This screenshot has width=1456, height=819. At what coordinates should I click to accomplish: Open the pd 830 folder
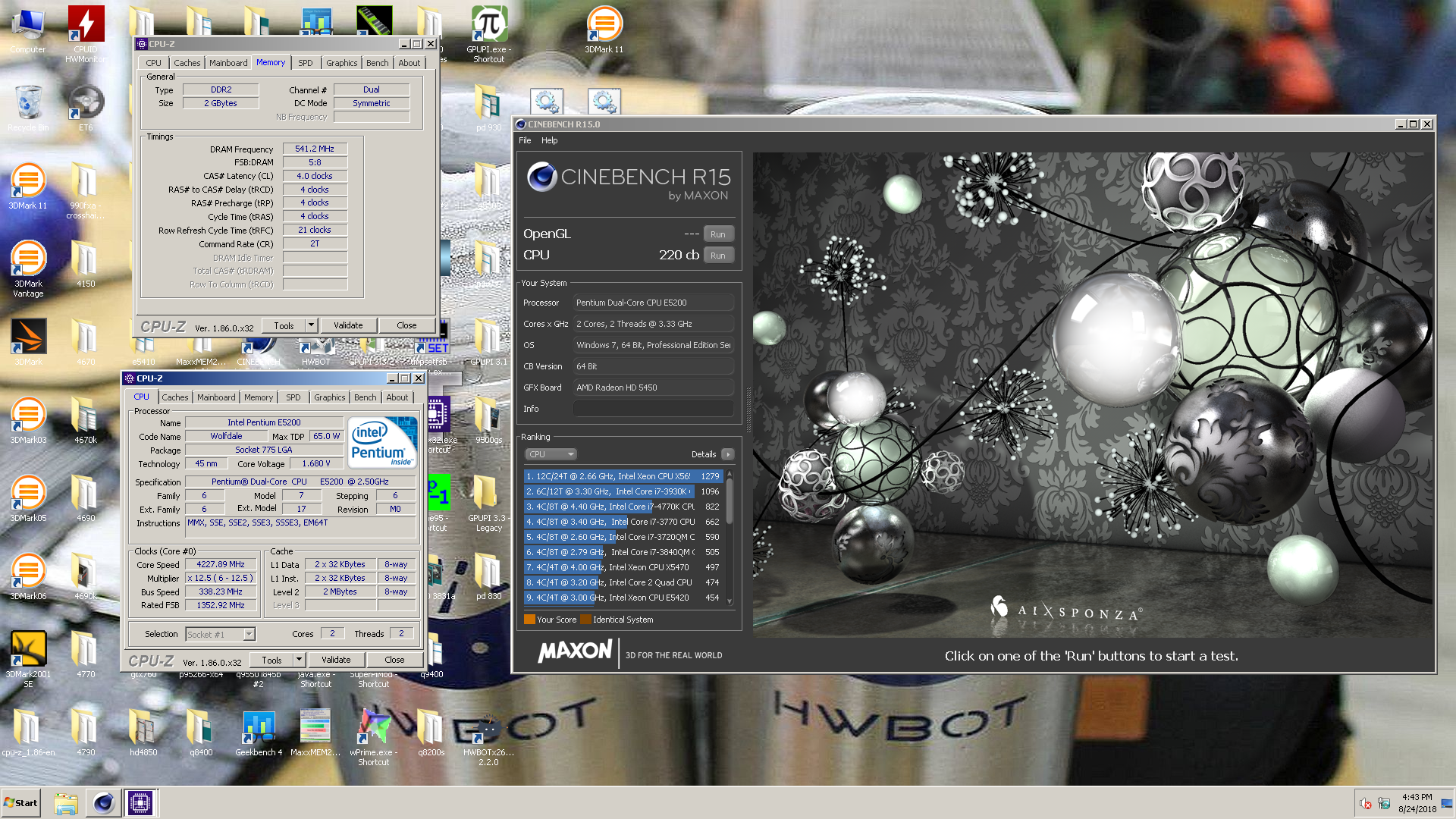pyautogui.click(x=489, y=577)
